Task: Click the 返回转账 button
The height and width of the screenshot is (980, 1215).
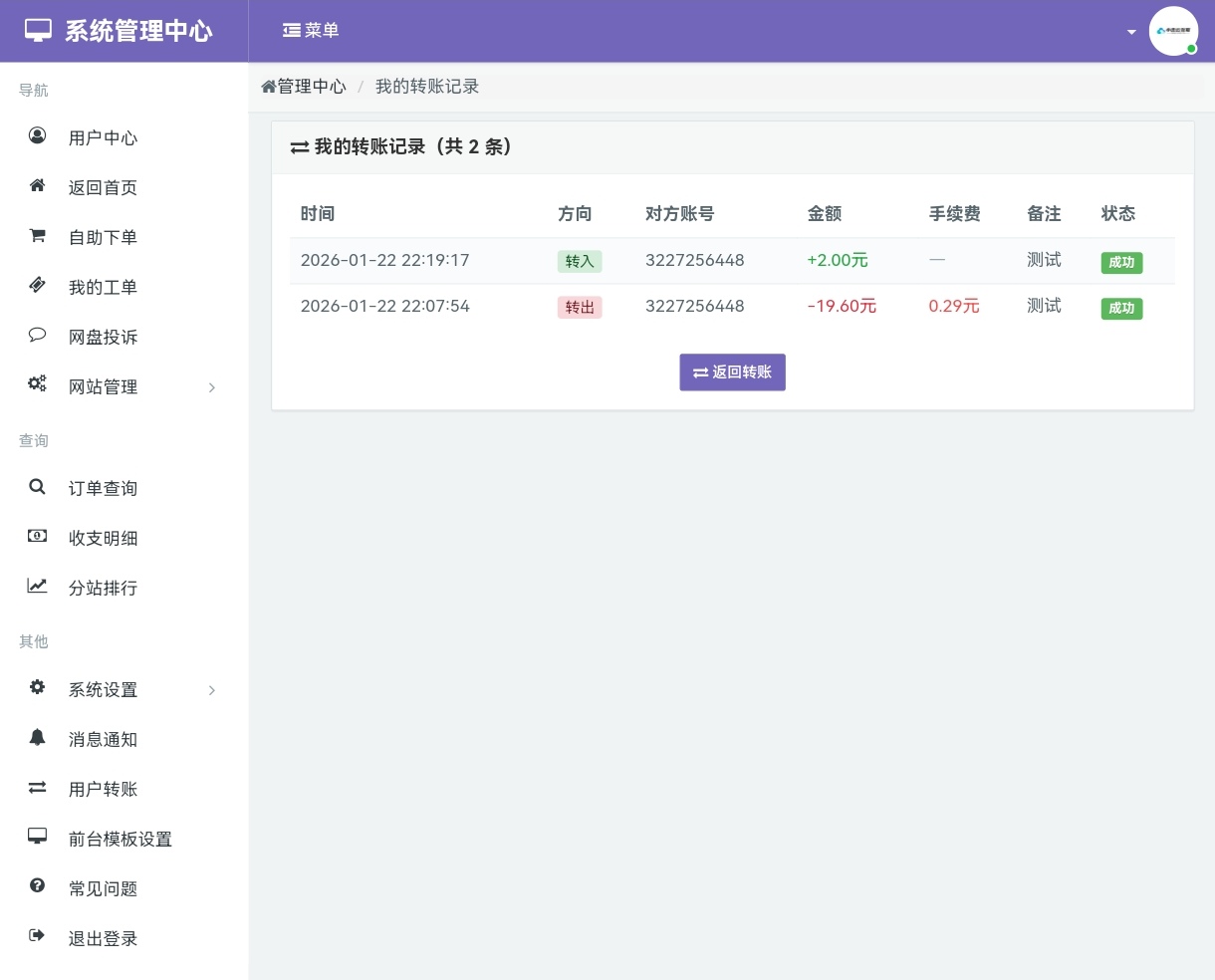Action: tap(733, 371)
